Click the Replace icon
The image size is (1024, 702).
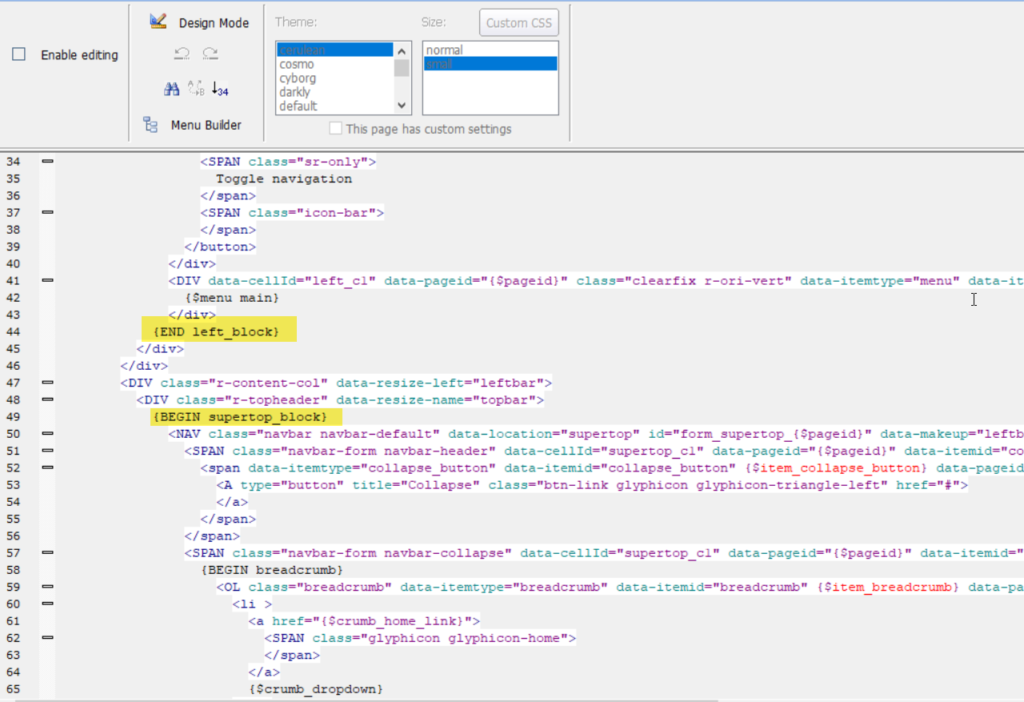[196, 89]
